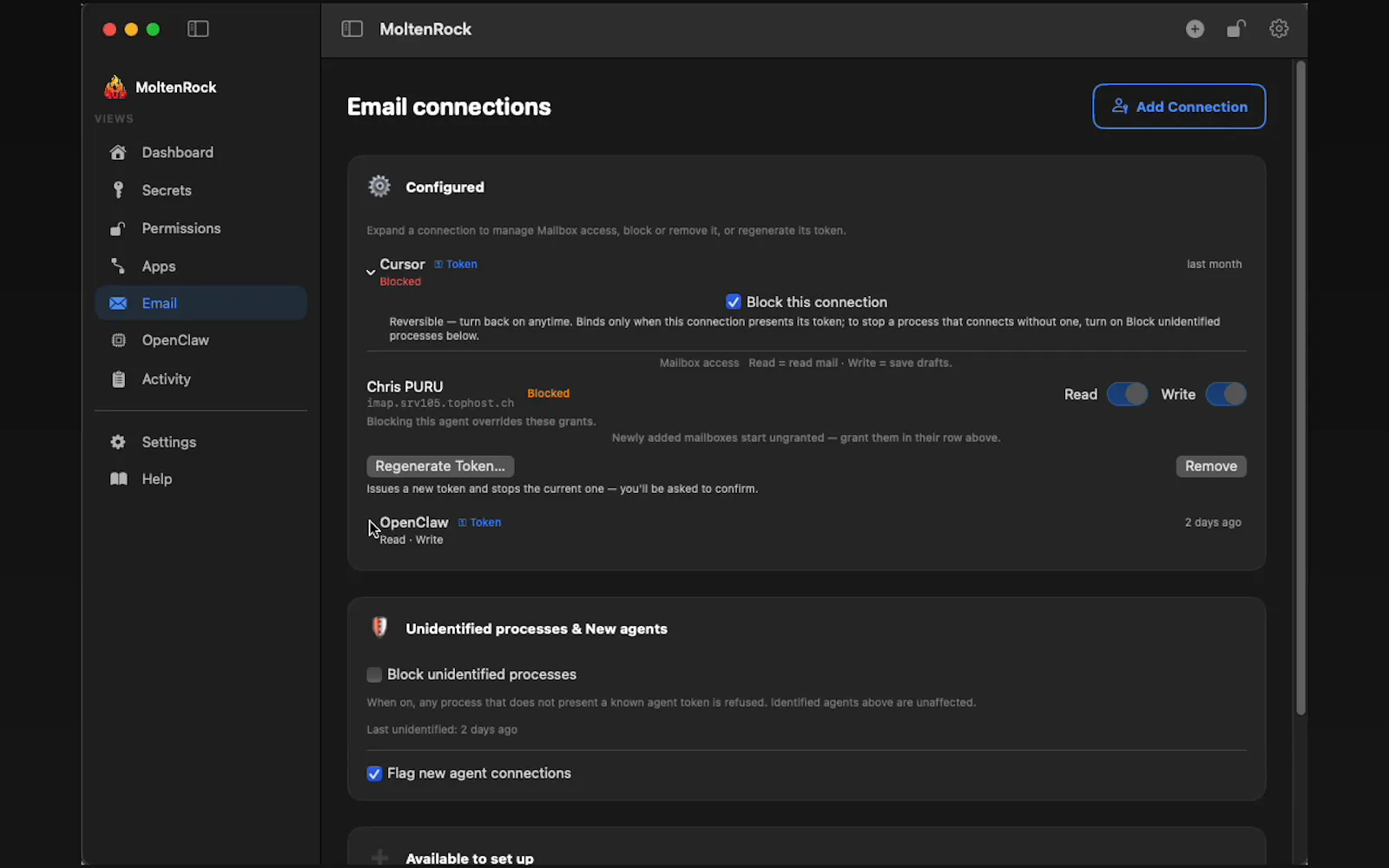The height and width of the screenshot is (868, 1389).
Task: Click the Help book icon
Action: click(x=119, y=479)
